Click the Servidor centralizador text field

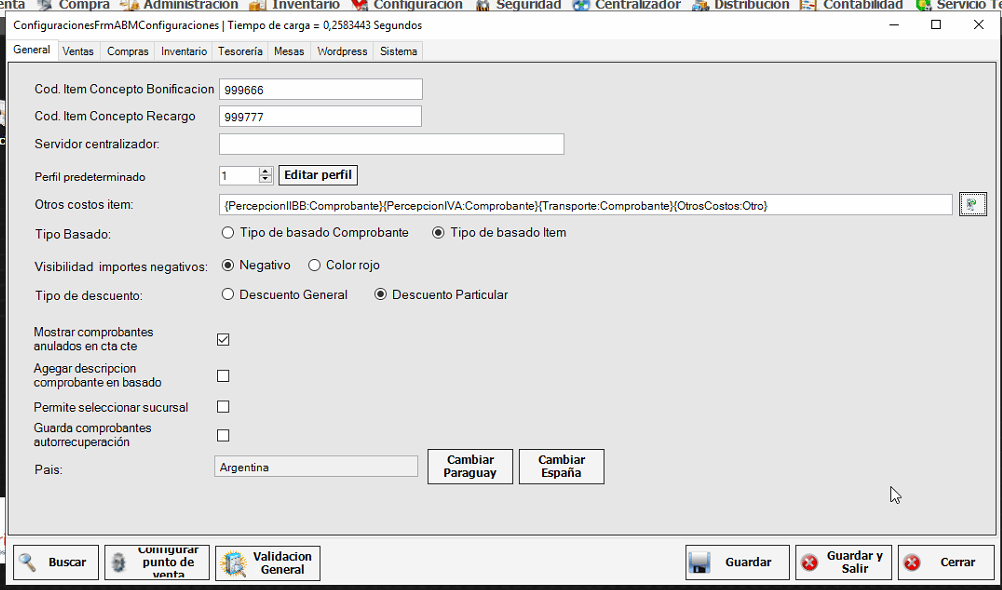pyautogui.click(x=391, y=144)
